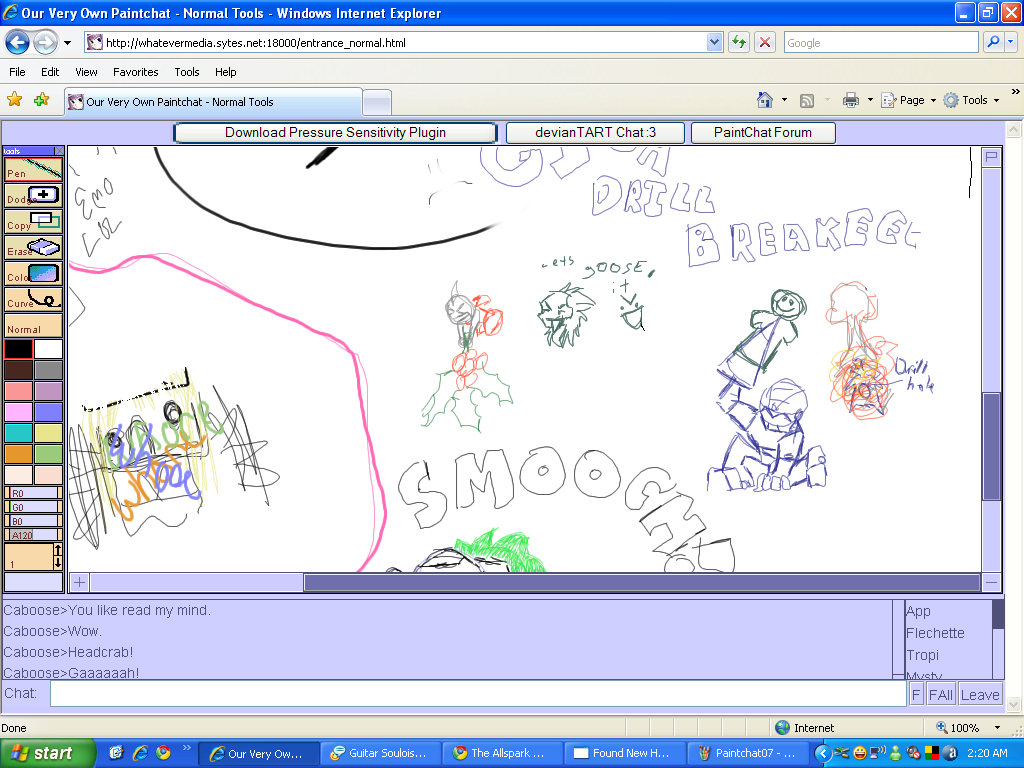Switch to the Our Very Own Paintchat tab
This screenshot has height=768, width=1024.
click(x=175, y=101)
